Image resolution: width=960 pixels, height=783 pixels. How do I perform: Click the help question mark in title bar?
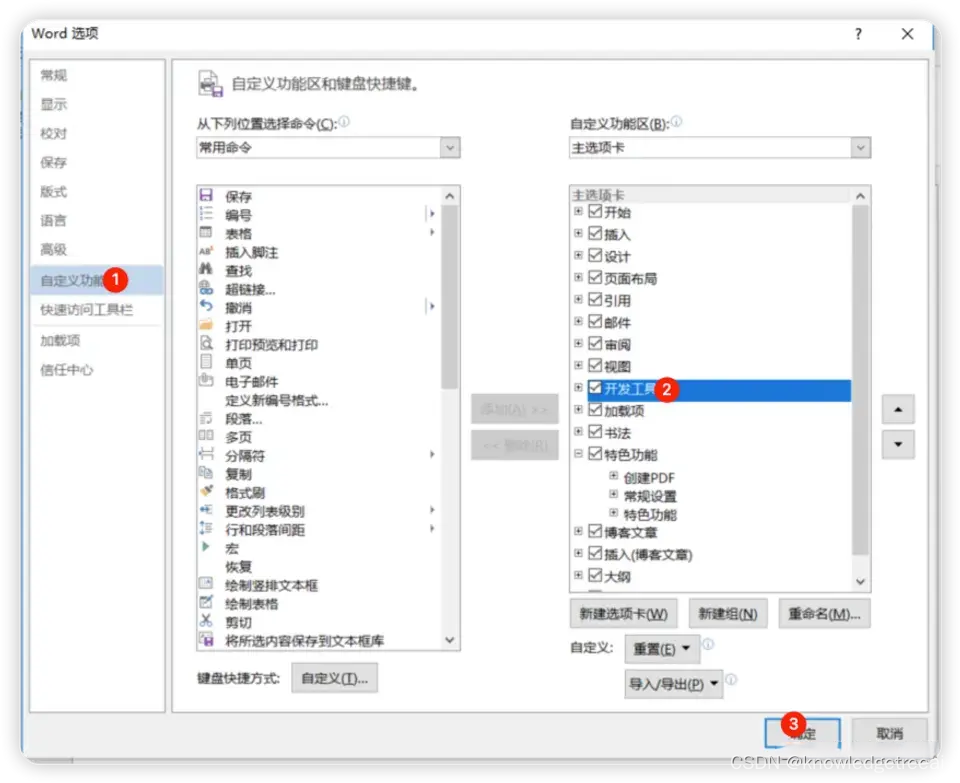(858, 34)
